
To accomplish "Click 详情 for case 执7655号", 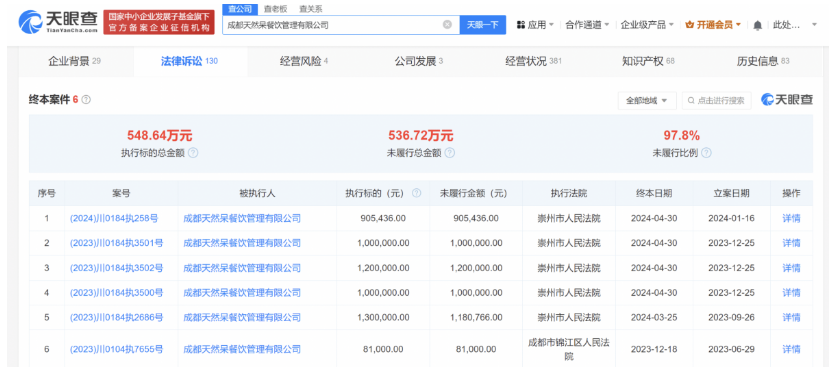I will coord(791,349).
